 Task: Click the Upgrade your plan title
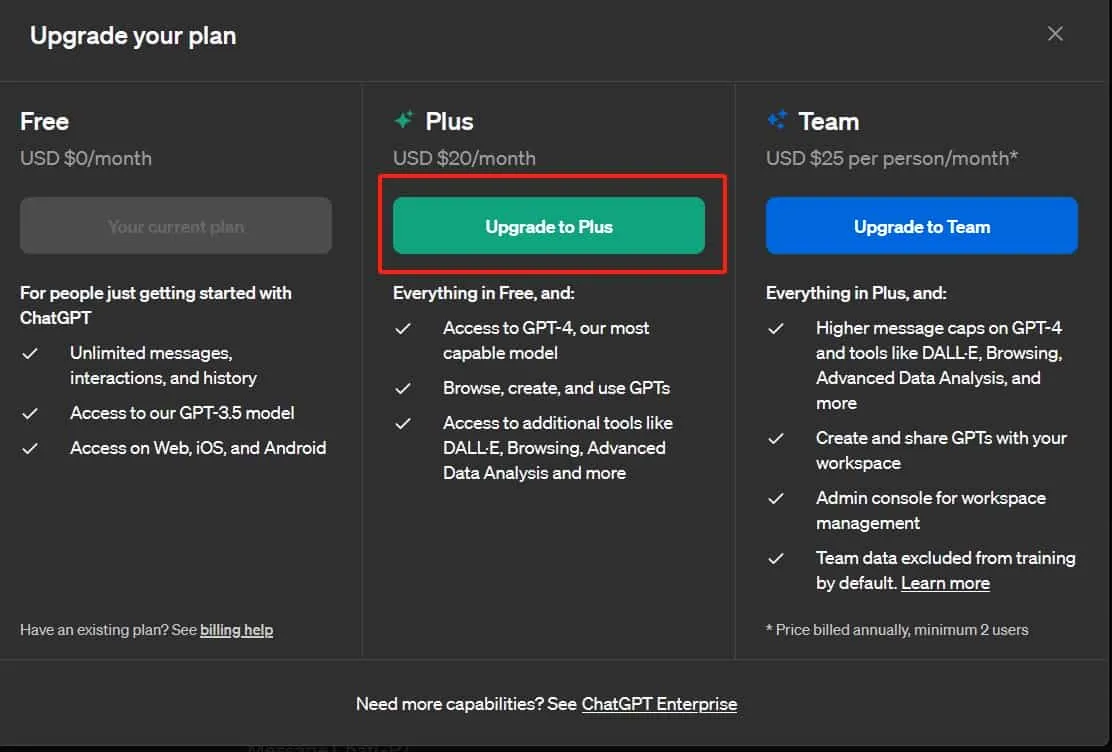pyautogui.click(x=131, y=35)
